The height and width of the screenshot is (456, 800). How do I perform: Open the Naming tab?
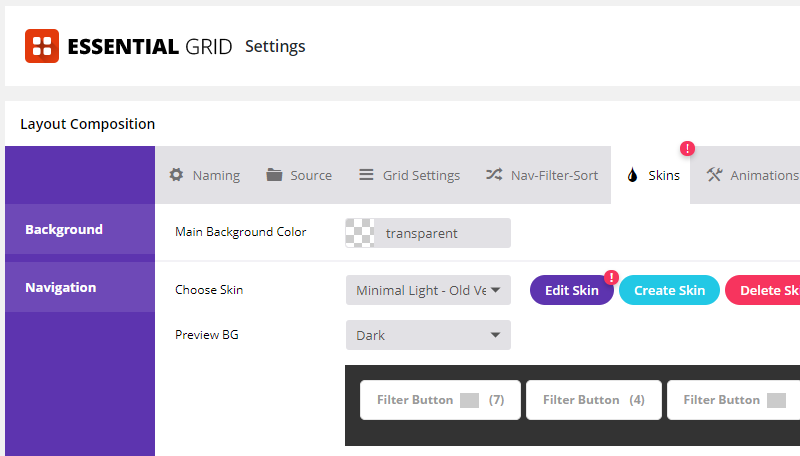(205, 175)
